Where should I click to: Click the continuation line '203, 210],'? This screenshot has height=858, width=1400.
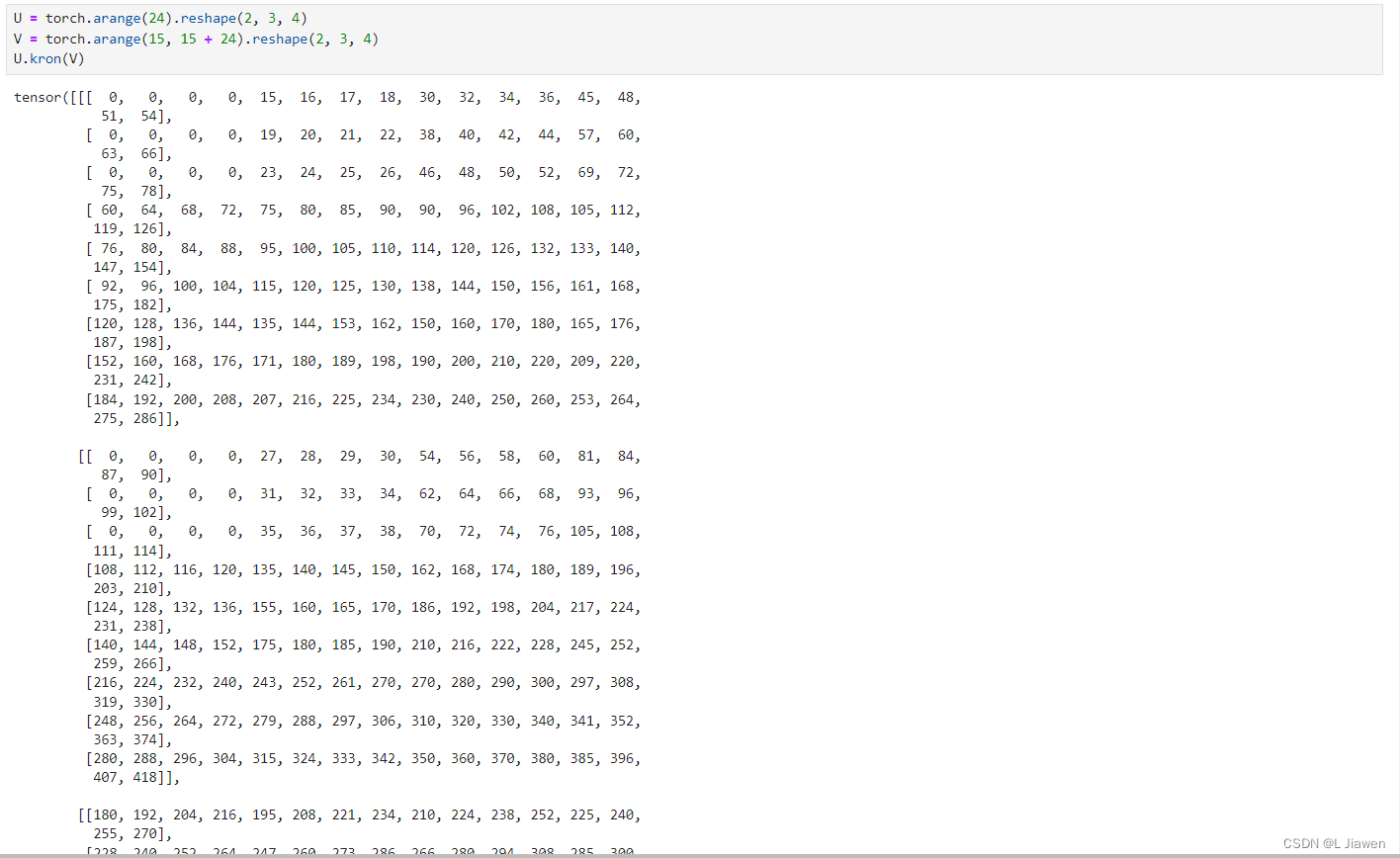click(132, 588)
